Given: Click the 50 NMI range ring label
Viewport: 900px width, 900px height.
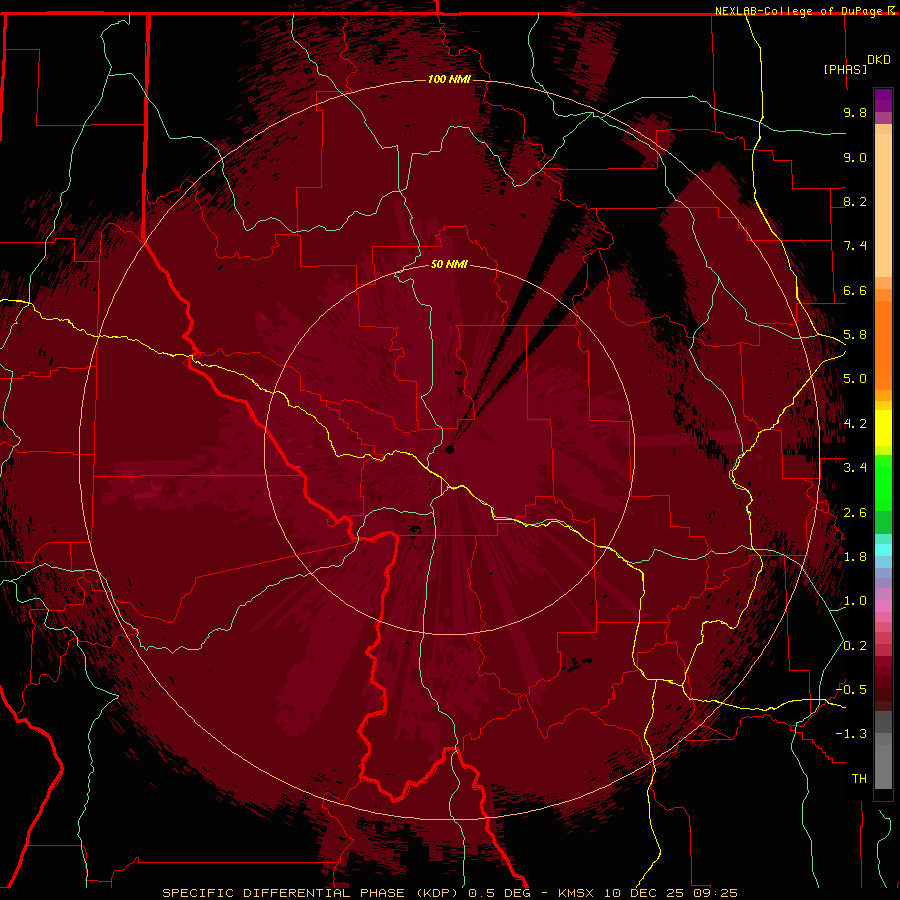Looking at the screenshot, I should [x=449, y=264].
